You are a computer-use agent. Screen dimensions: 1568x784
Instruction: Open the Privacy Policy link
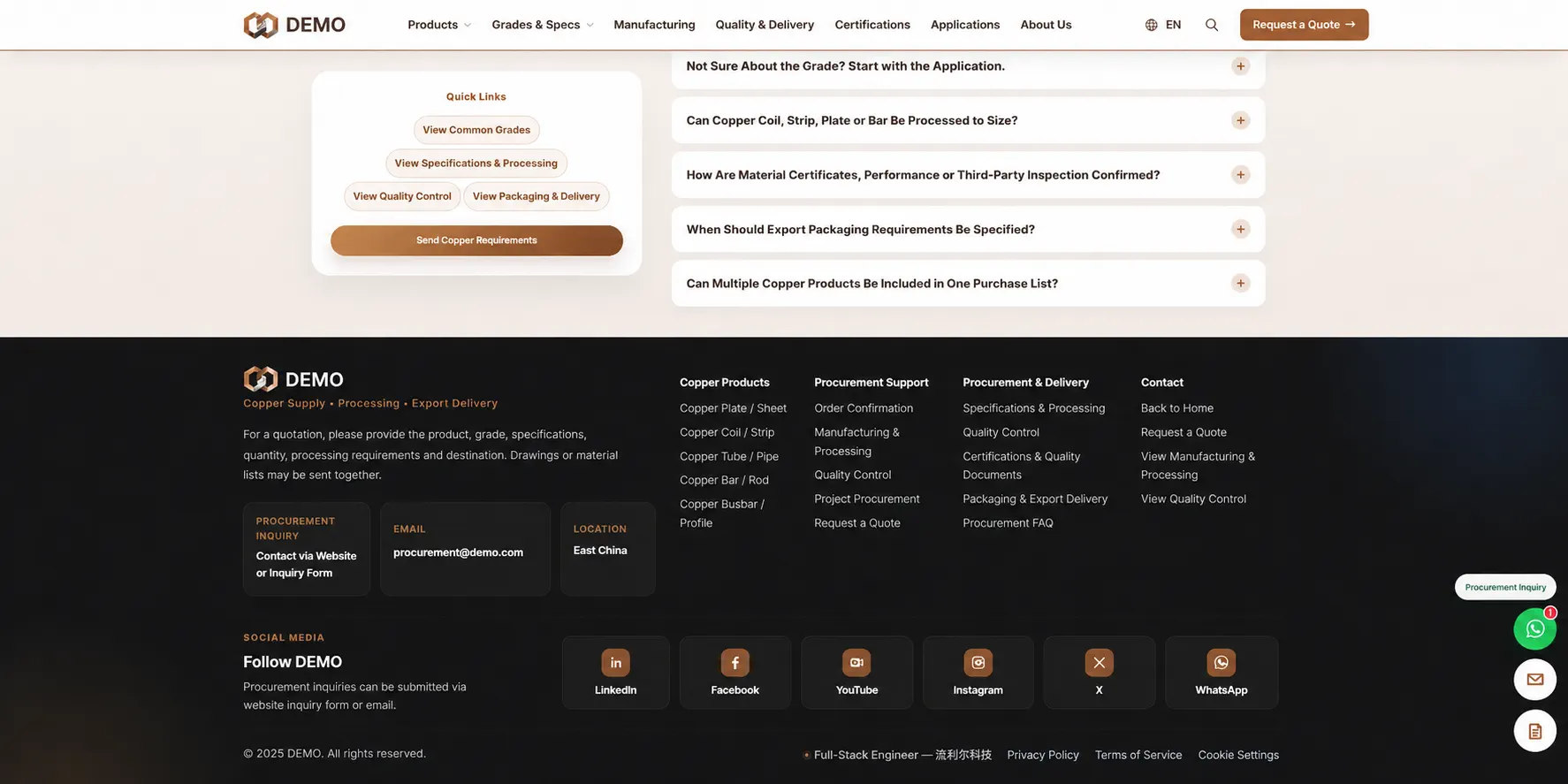(1043, 755)
